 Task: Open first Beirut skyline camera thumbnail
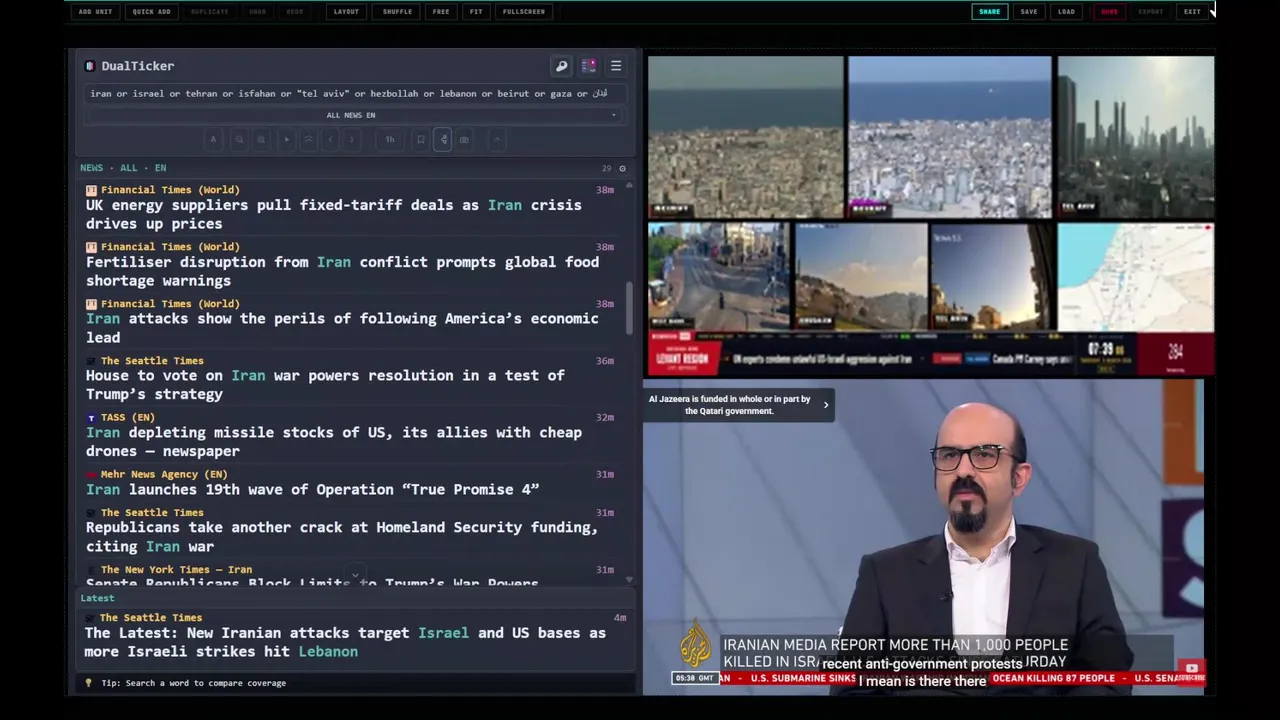(x=746, y=137)
